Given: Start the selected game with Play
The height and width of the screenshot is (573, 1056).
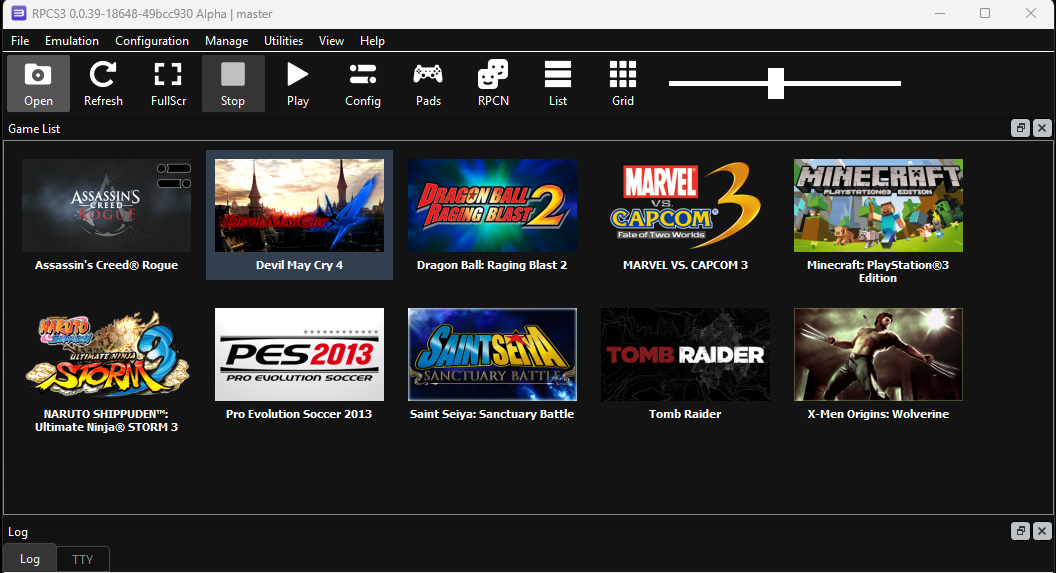Looking at the screenshot, I should pyautogui.click(x=298, y=83).
